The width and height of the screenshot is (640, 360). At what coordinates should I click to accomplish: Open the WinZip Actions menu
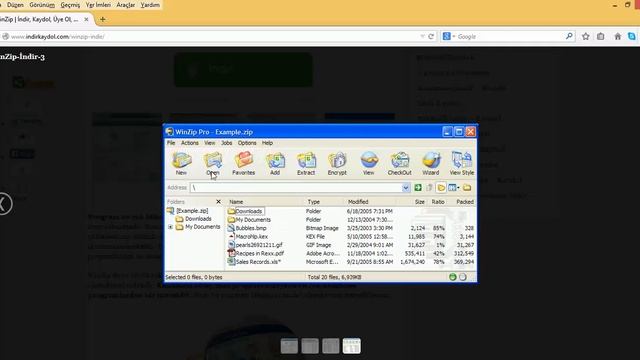[190, 143]
